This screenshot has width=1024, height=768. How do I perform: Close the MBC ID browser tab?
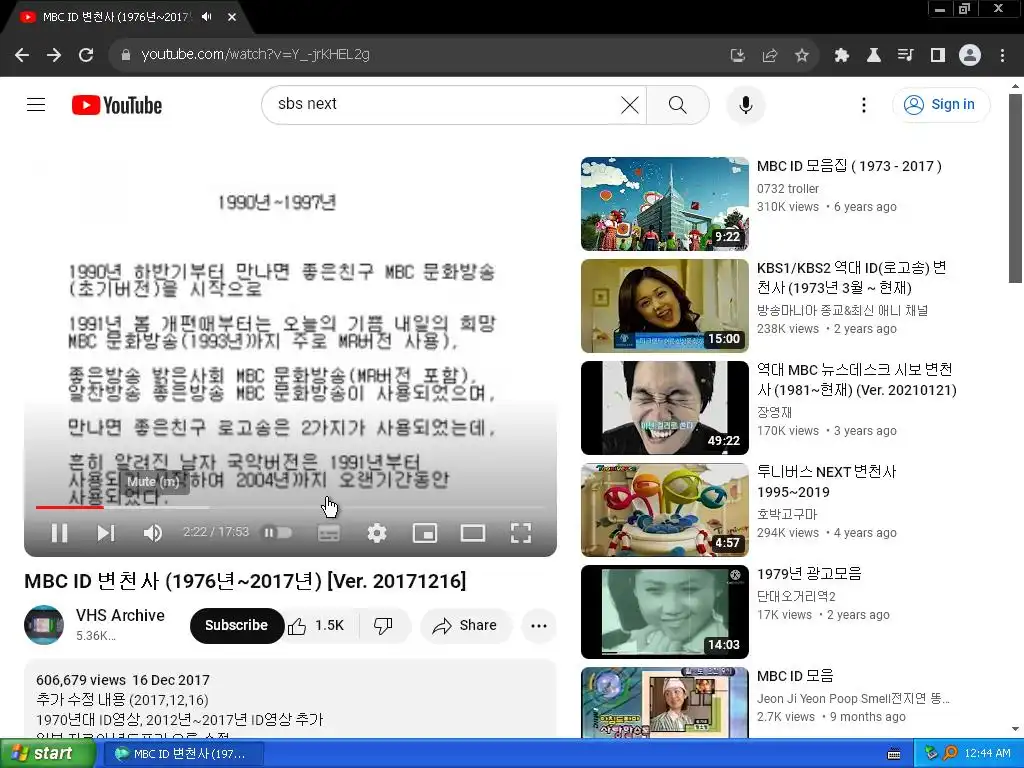click(x=232, y=17)
